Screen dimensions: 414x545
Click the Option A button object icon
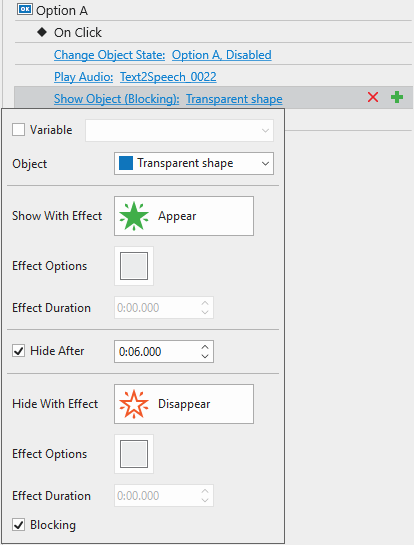pyautogui.click(x=25, y=9)
